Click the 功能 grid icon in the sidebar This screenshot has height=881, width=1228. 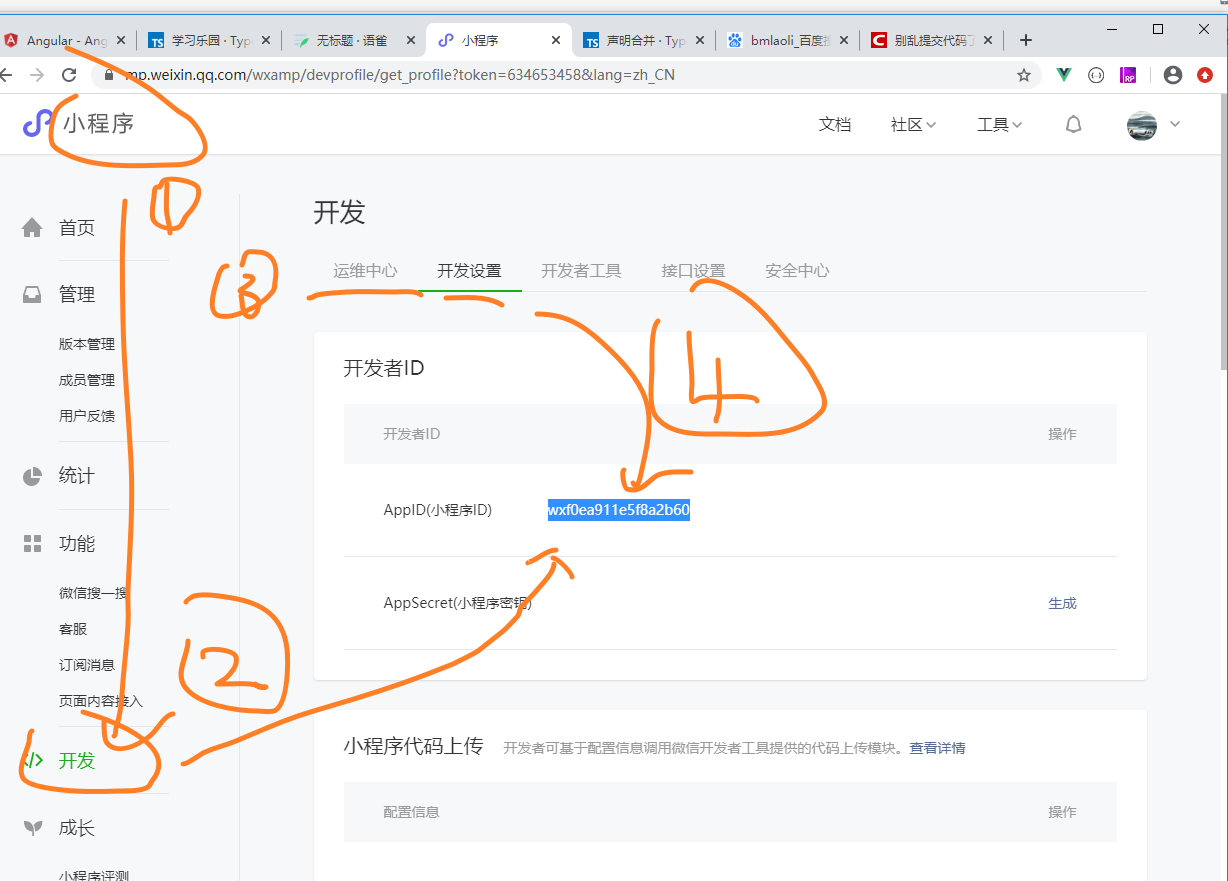point(33,544)
